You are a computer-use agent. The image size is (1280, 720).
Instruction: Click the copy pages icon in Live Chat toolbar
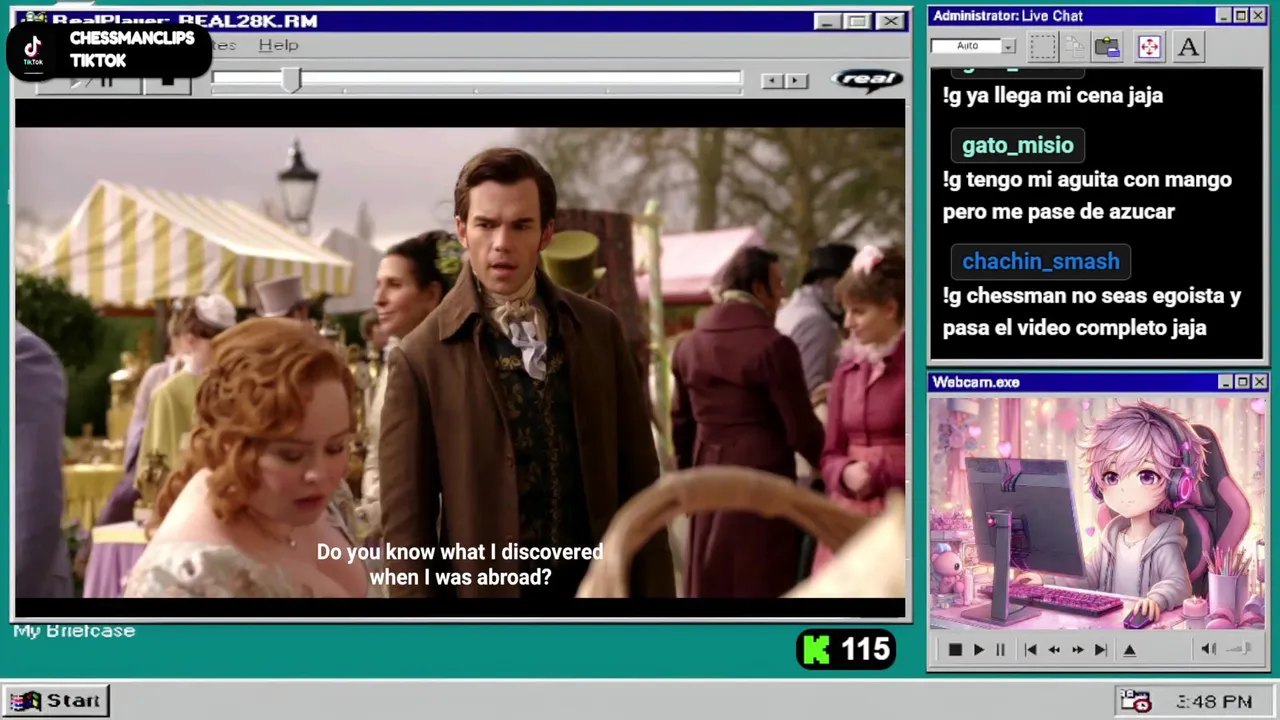pyautogui.click(x=1075, y=47)
